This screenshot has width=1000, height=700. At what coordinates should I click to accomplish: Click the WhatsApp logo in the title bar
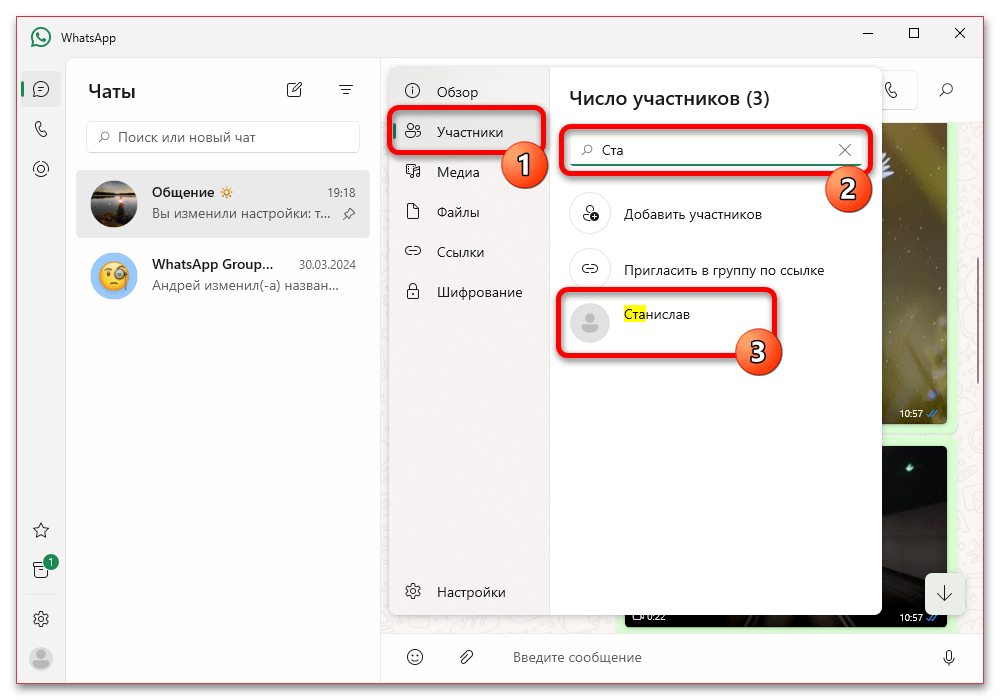(41, 38)
